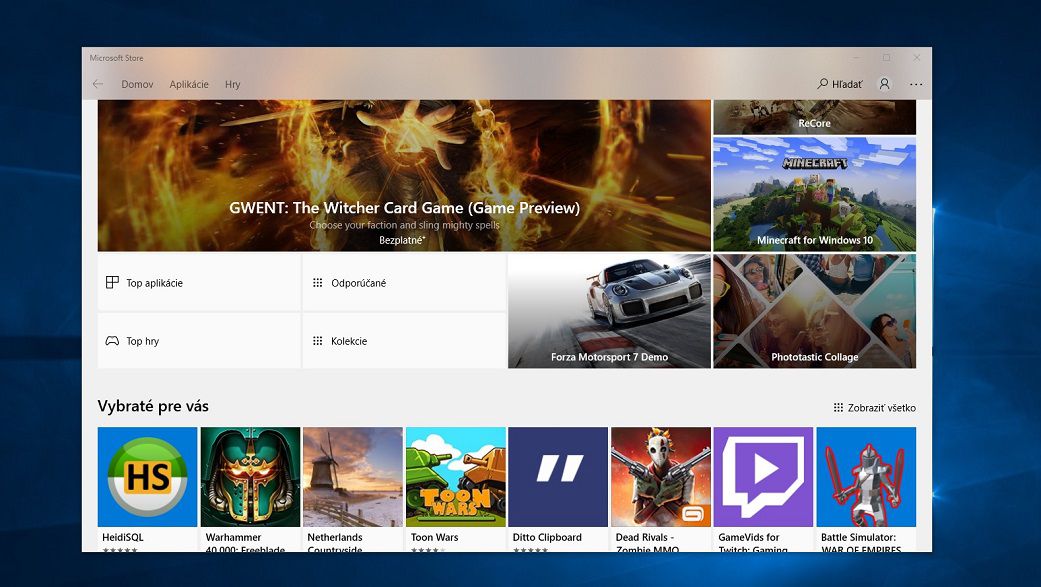Open Forza Motorsport 7 Demo tile

(x=609, y=311)
